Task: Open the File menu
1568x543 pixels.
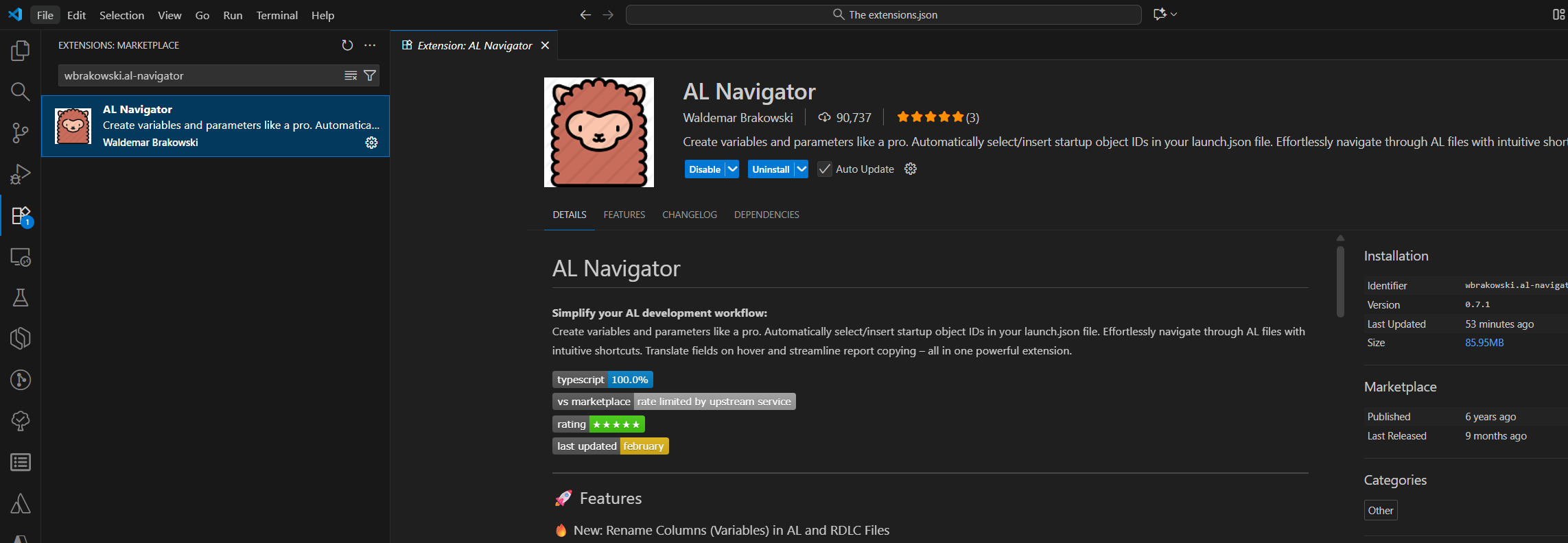Action: pyautogui.click(x=45, y=15)
